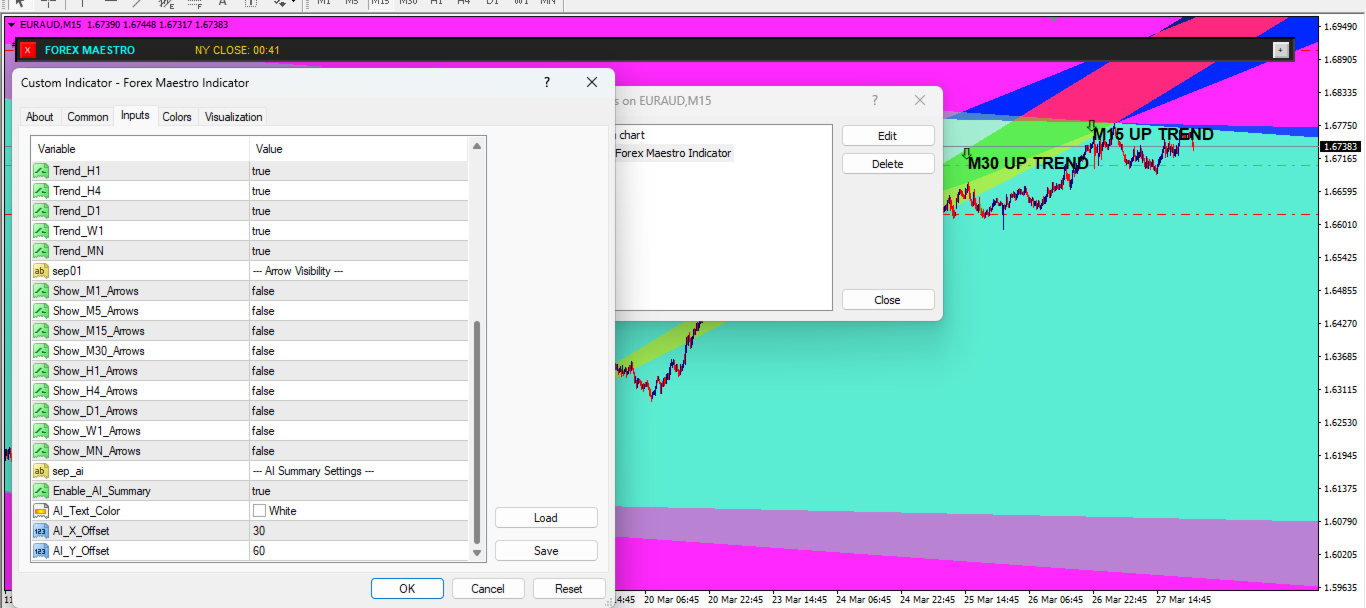1366x608 pixels.
Task: Click the boolean icon beside Trend_W1
Action: (x=41, y=231)
